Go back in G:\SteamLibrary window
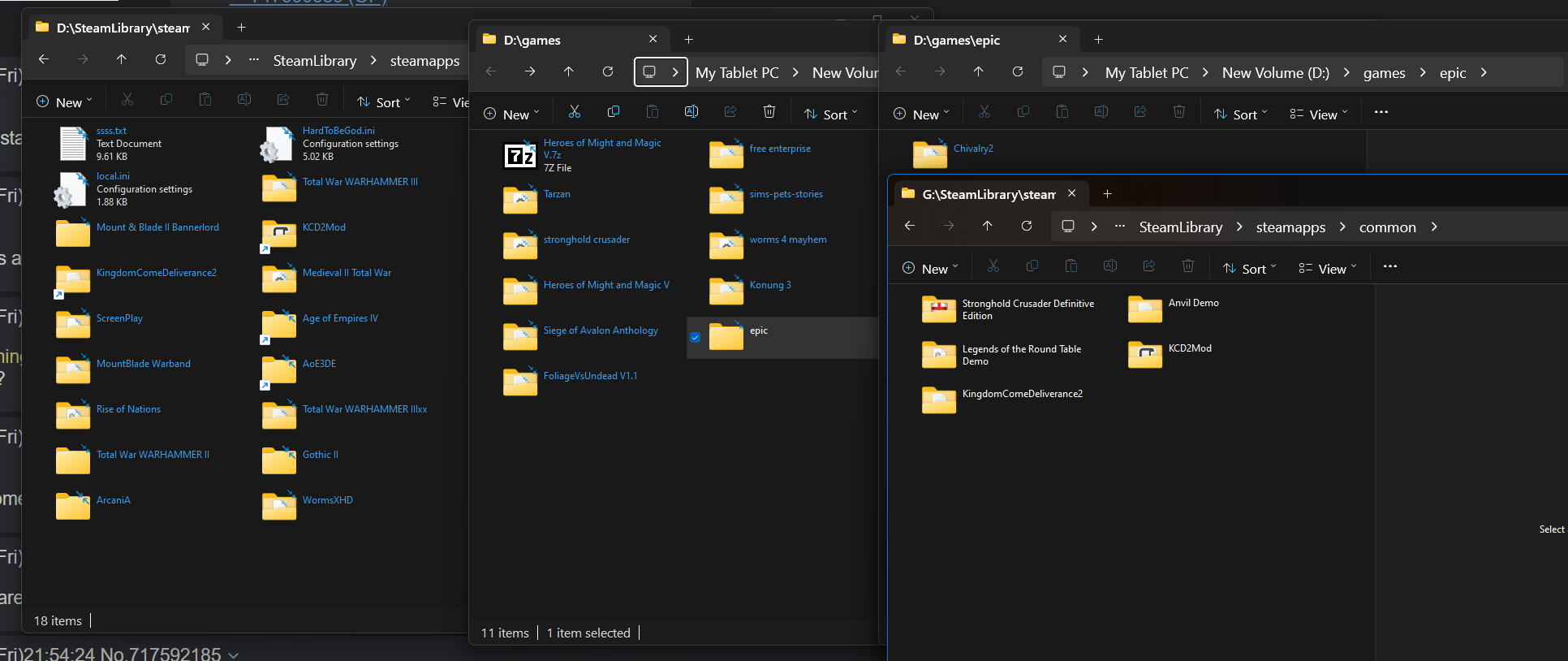 point(910,226)
